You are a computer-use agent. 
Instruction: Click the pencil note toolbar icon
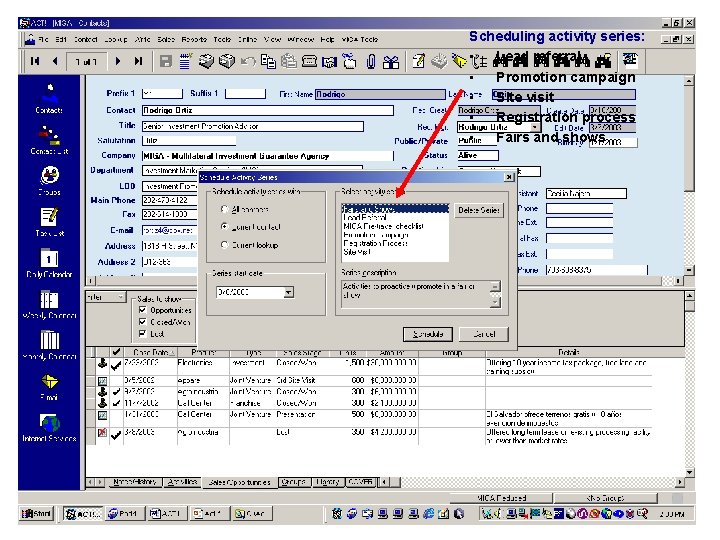pyautogui.click(x=418, y=62)
